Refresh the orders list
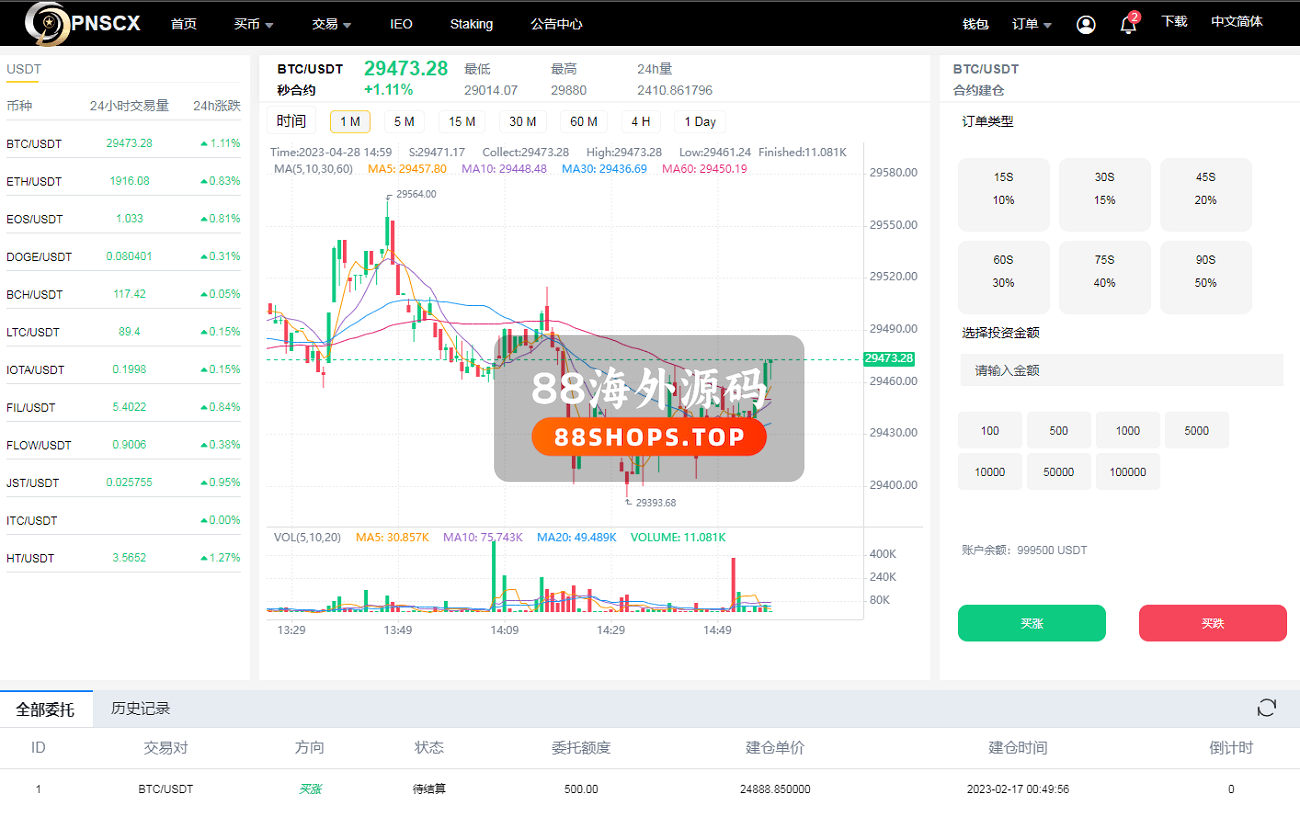Image resolution: width=1300 pixels, height=817 pixels. [1266, 708]
